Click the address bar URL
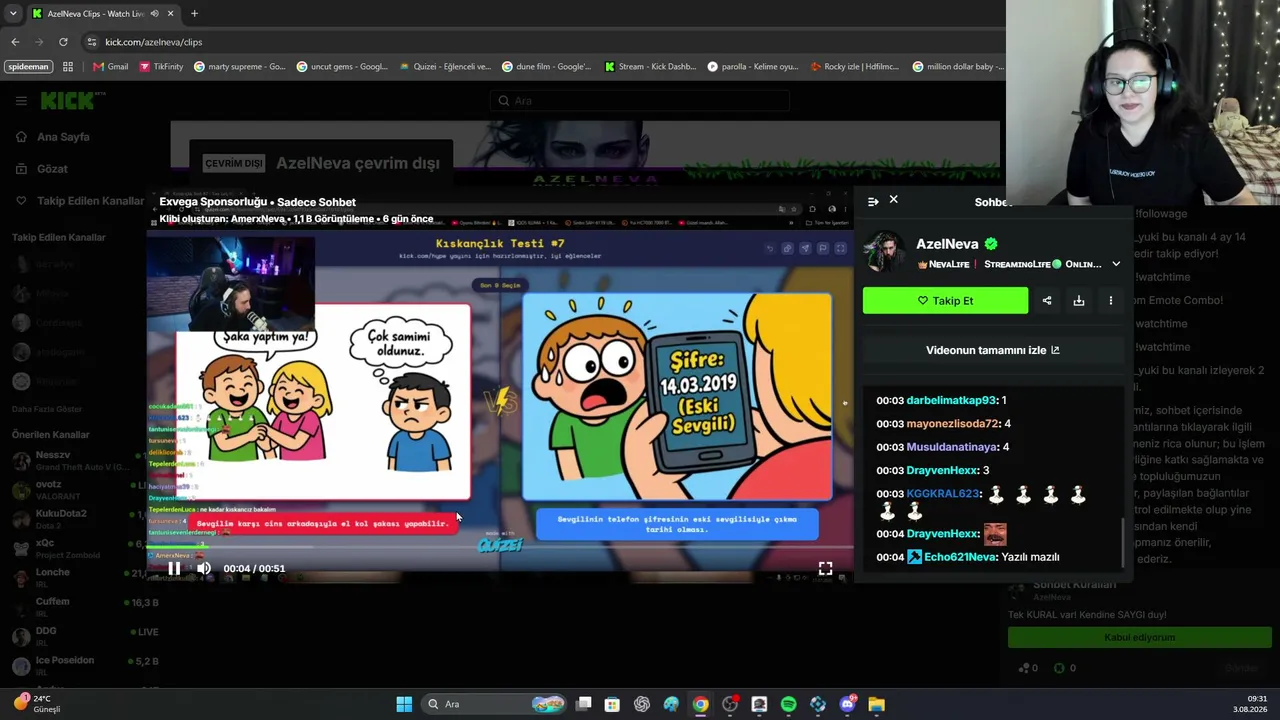1280x720 pixels. click(x=153, y=42)
